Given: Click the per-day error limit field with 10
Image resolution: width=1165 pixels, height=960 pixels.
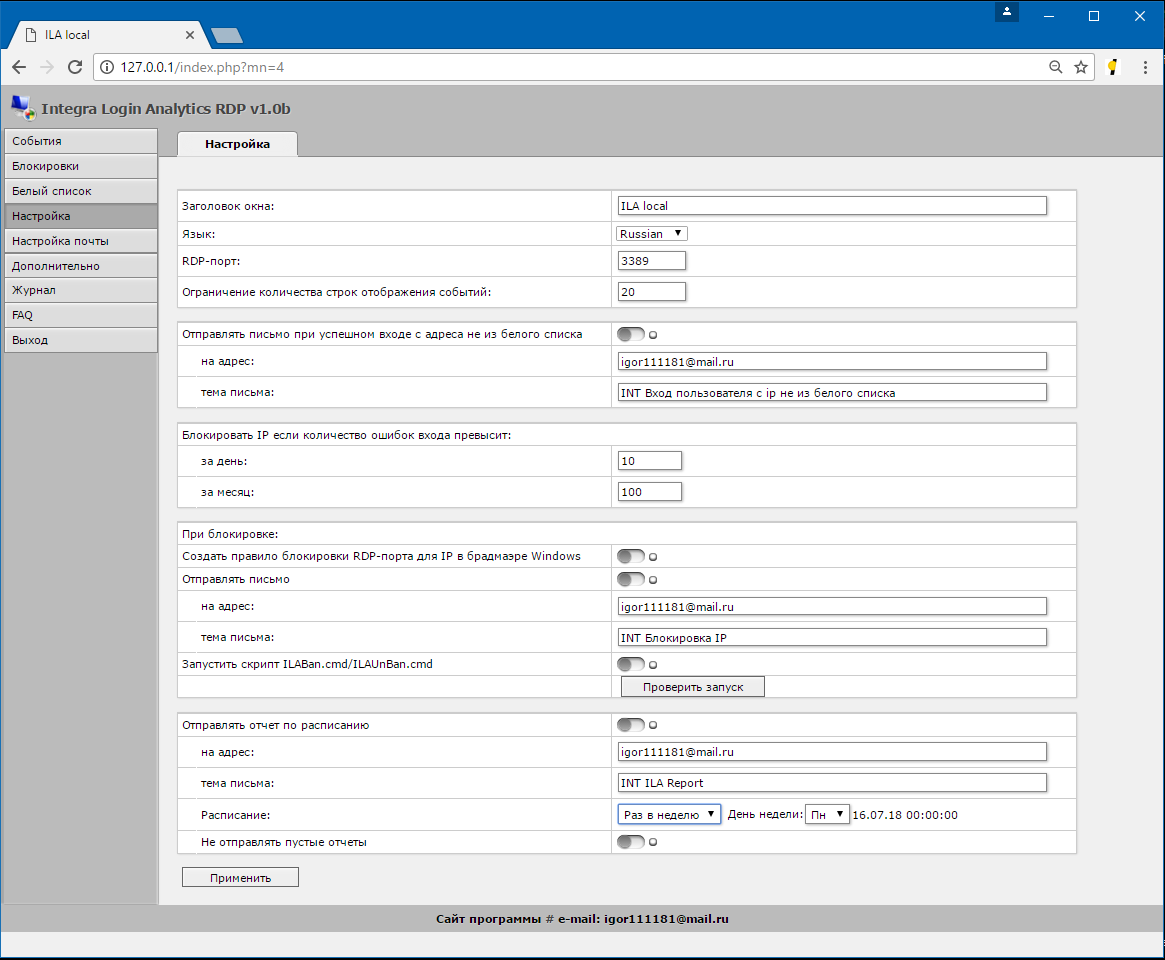Looking at the screenshot, I should 649,461.
